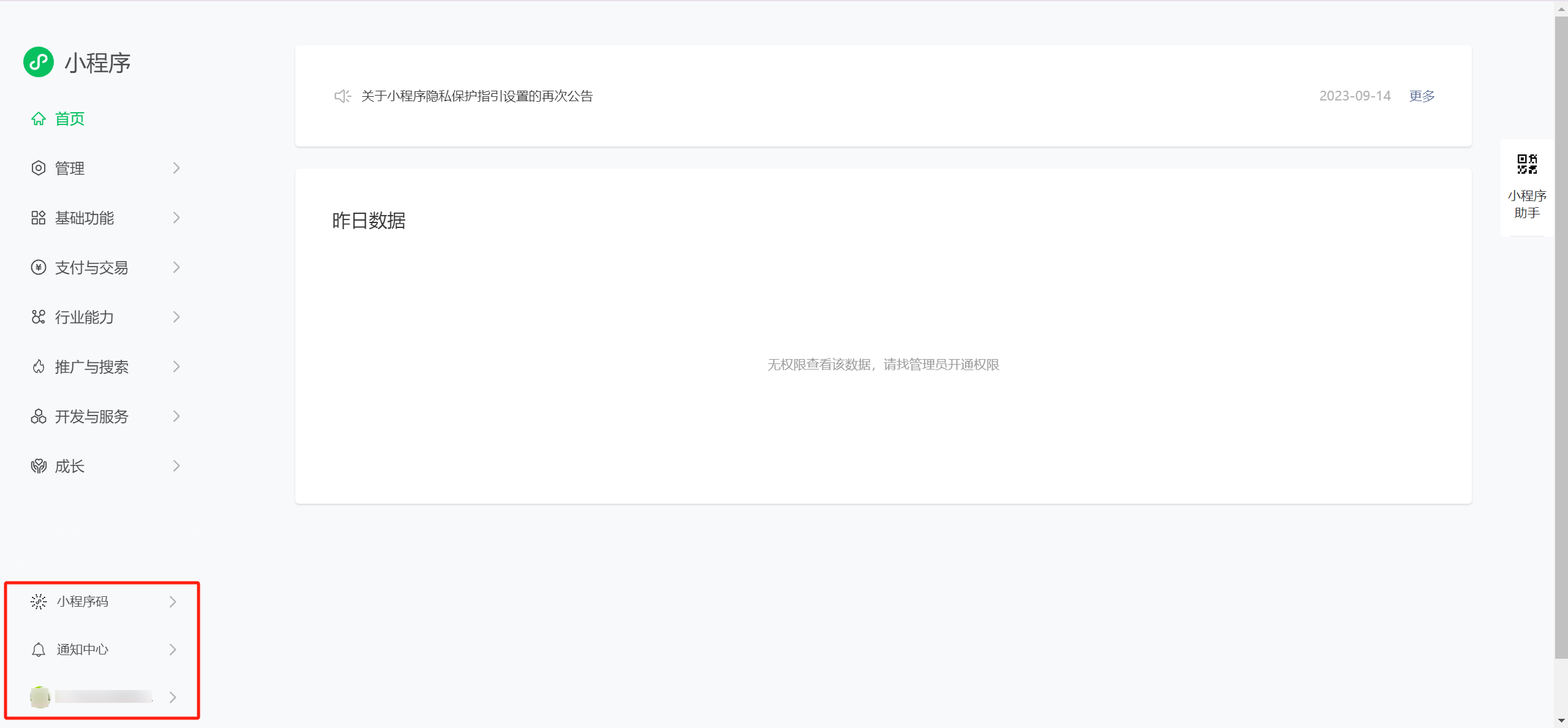Click the 小程序助手 QR code icon
The width and height of the screenshot is (1568, 728).
click(1526, 164)
